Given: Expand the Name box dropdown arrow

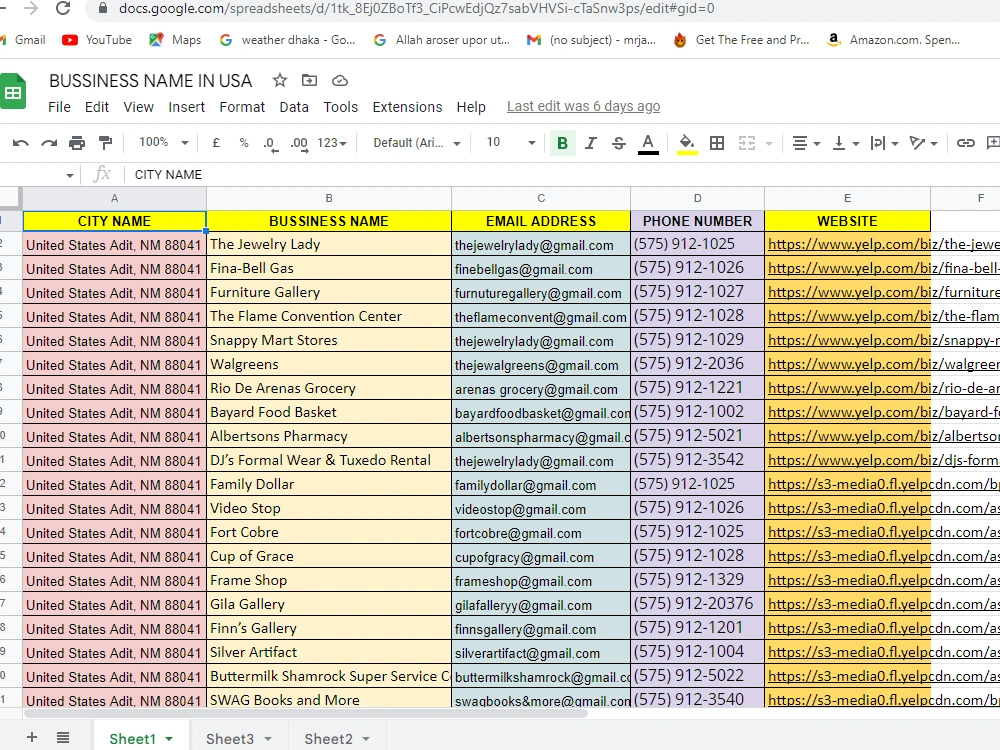Looking at the screenshot, I should tap(70, 175).
